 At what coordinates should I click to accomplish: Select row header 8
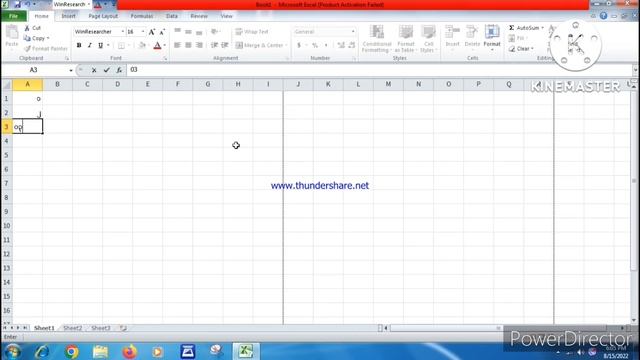click(x=6, y=198)
